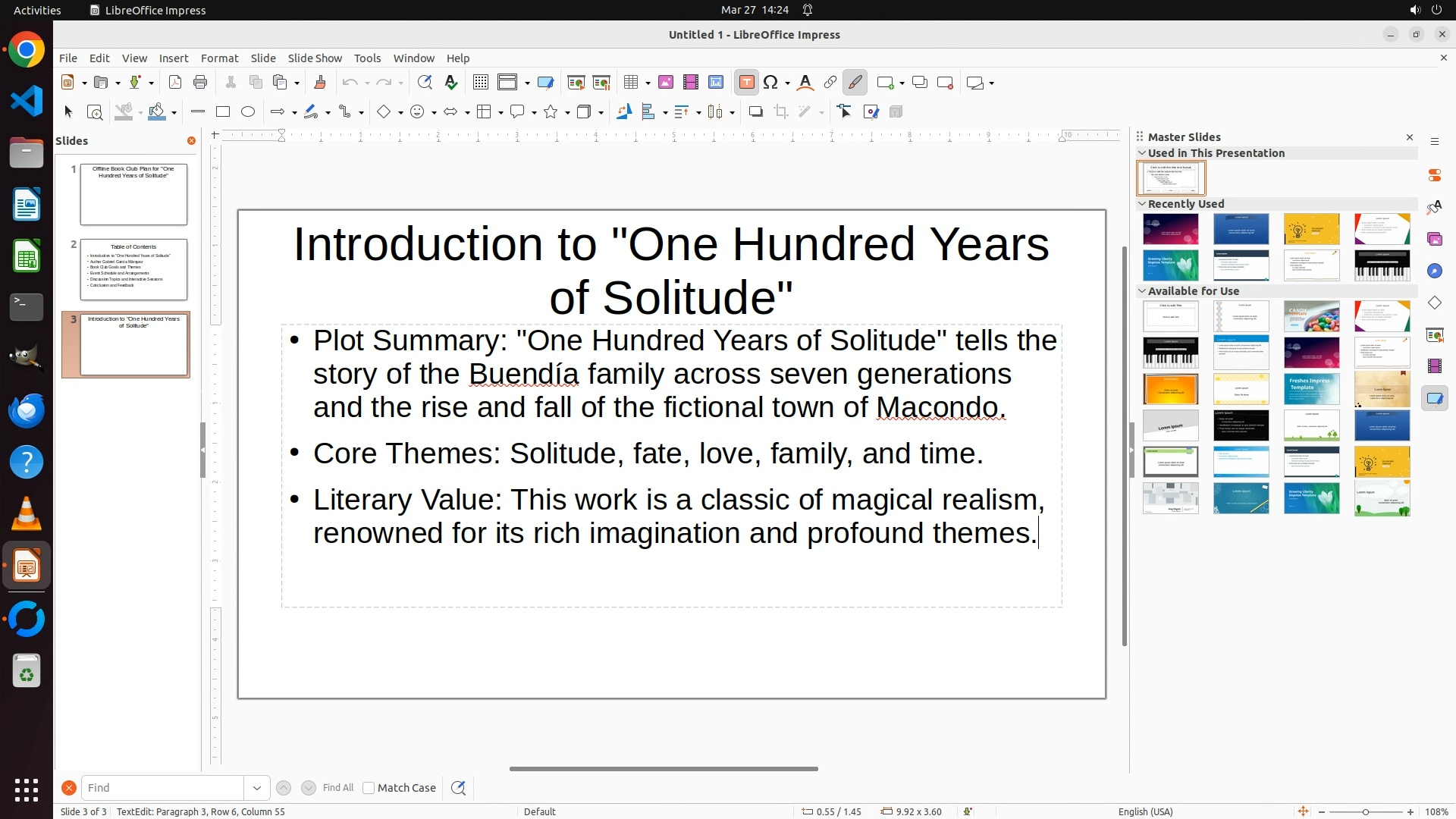
Task: Open the Crop Image tool
Action: pyautogui.click(x=781, y=112)
